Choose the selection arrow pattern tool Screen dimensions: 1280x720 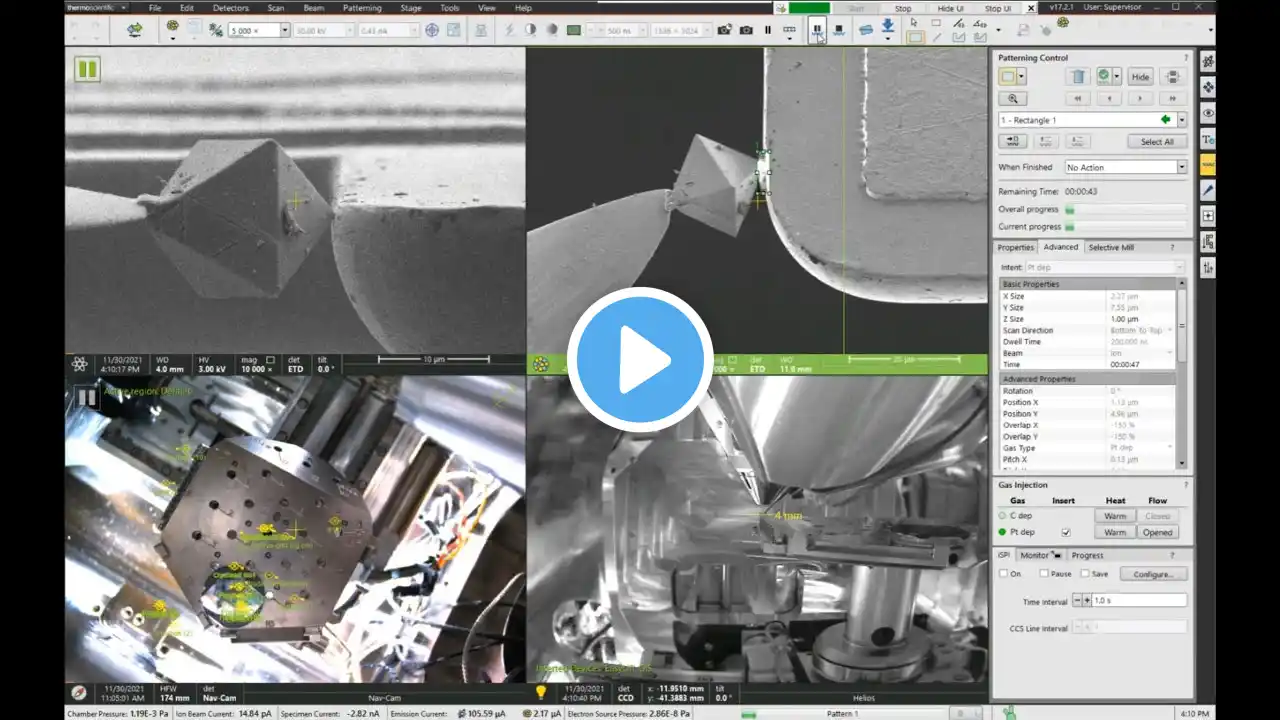(914, 22)
